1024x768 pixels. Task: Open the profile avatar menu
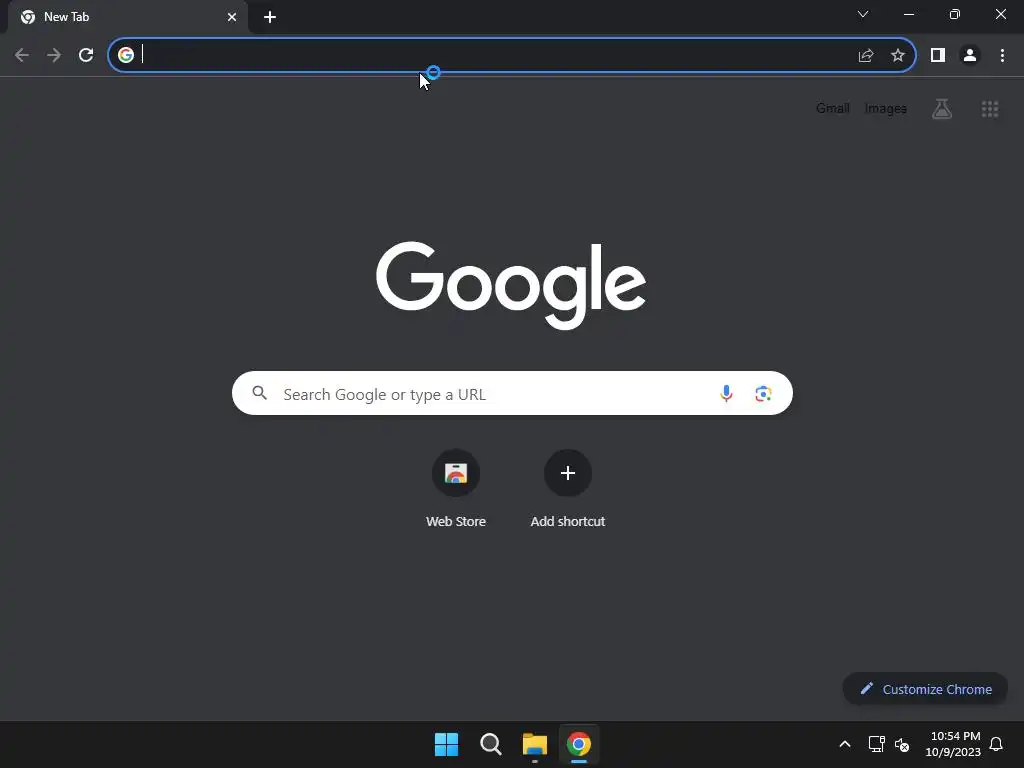(970, 56)
